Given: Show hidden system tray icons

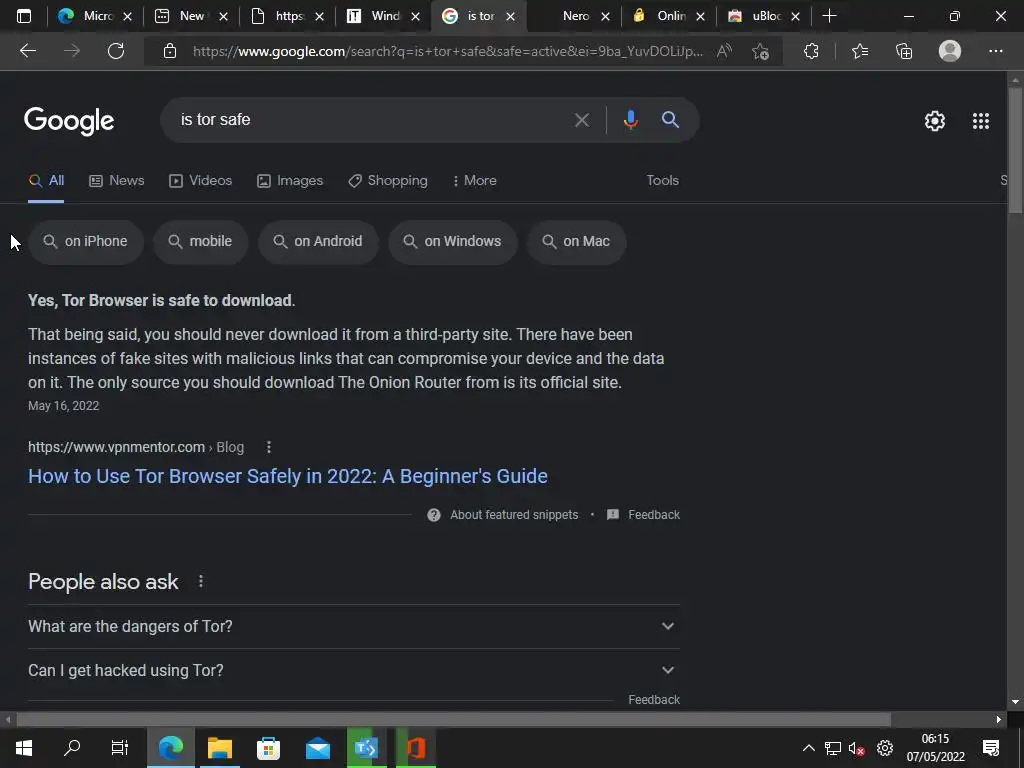Looking at the screenshot, I should [x=808, y=748].
